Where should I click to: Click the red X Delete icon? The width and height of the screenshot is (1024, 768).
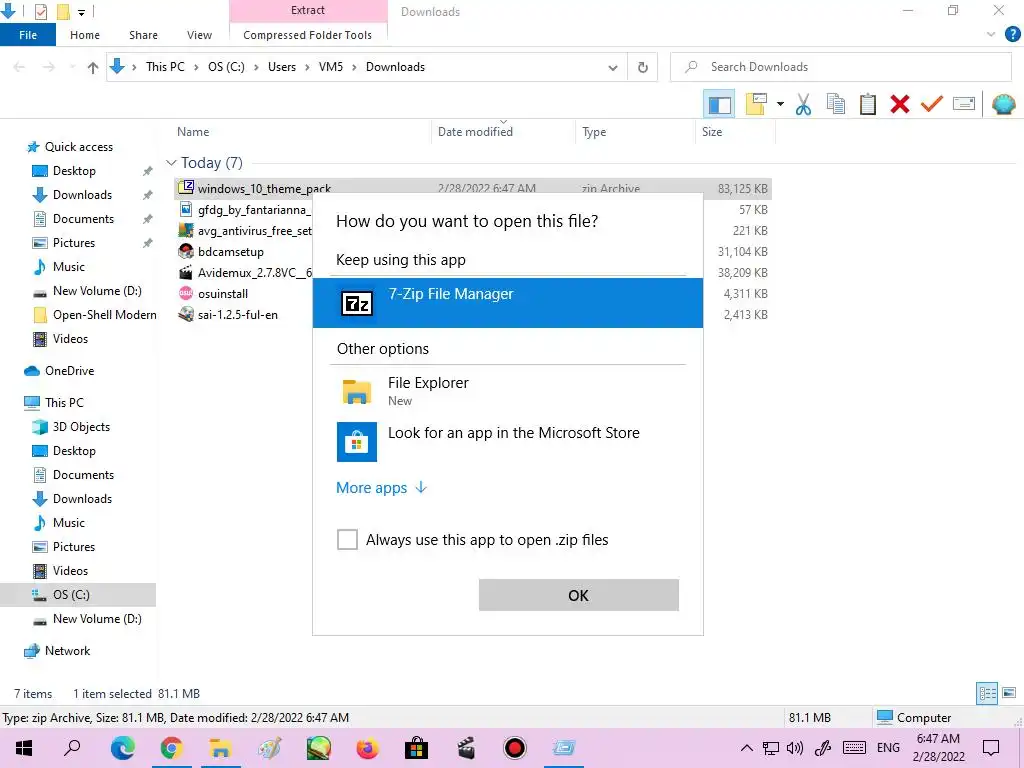tap(900, 104)
